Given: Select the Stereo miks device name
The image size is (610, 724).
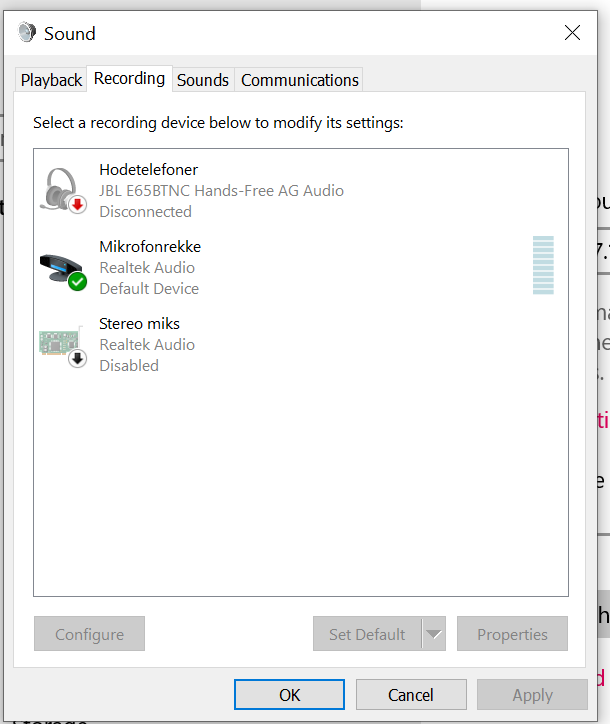Looking at the screenshot, I should (x=139, y=323).
